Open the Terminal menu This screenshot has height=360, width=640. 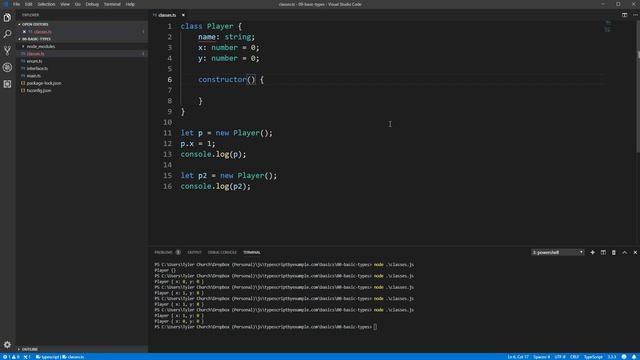pyautogui.click(x=112, y=4)
